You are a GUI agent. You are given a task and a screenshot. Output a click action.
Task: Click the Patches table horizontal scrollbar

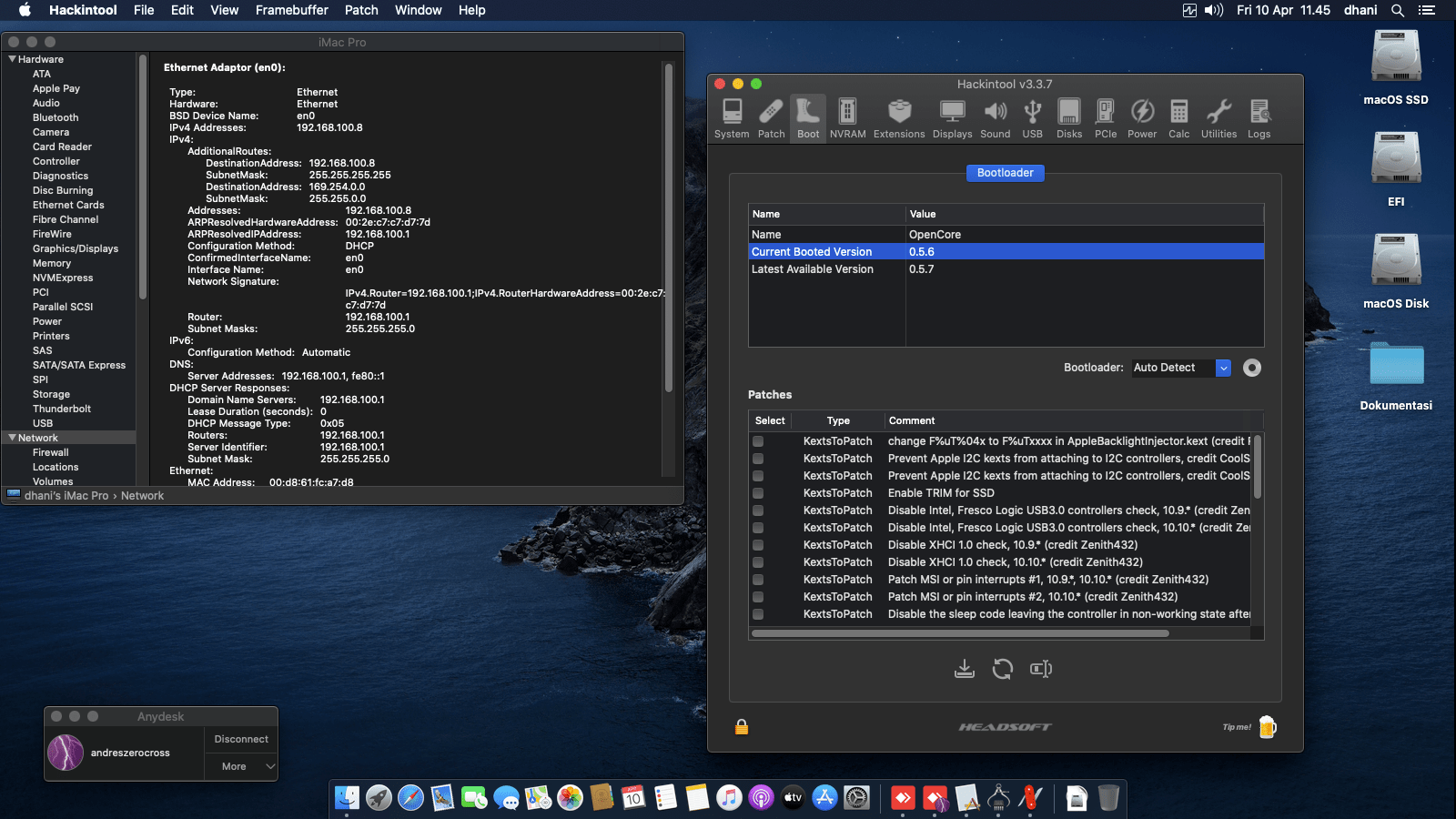(960, 633)
